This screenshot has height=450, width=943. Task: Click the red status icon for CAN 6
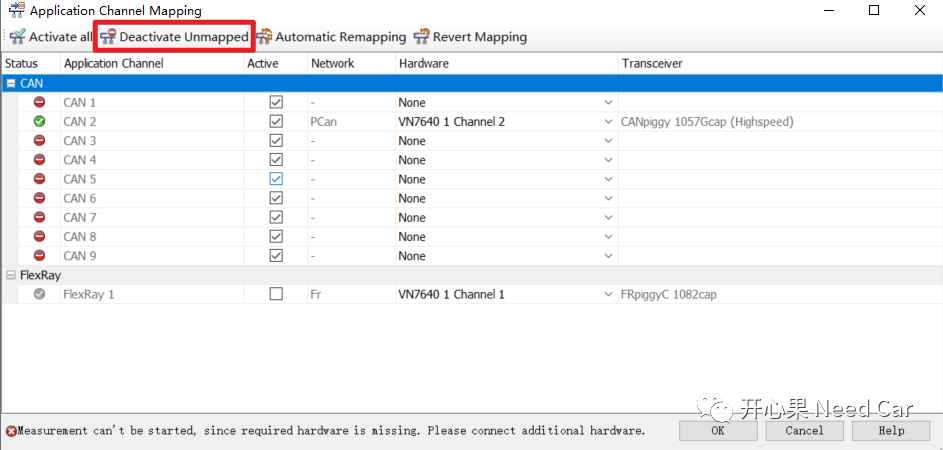point(40,198)
